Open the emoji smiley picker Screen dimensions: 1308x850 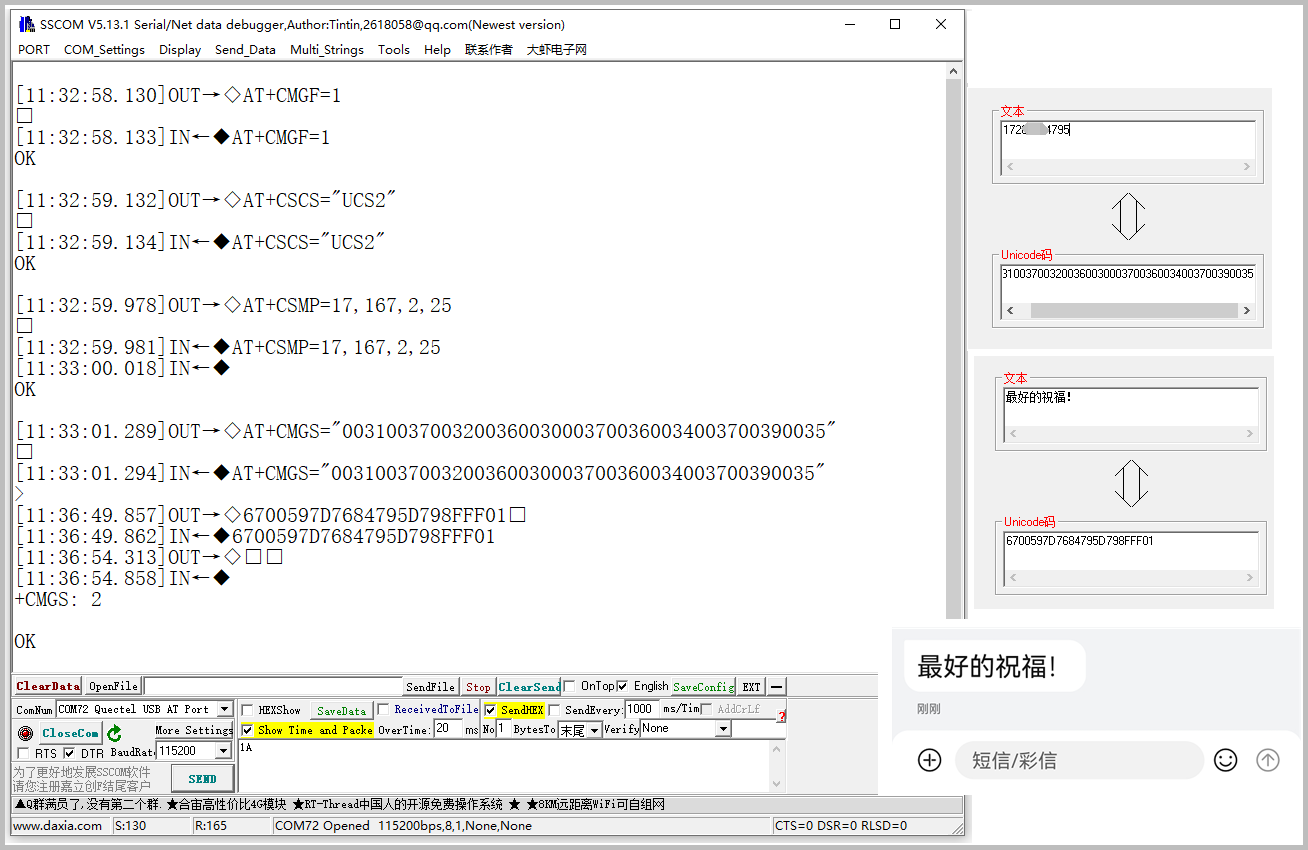[x=1225, y=760]
